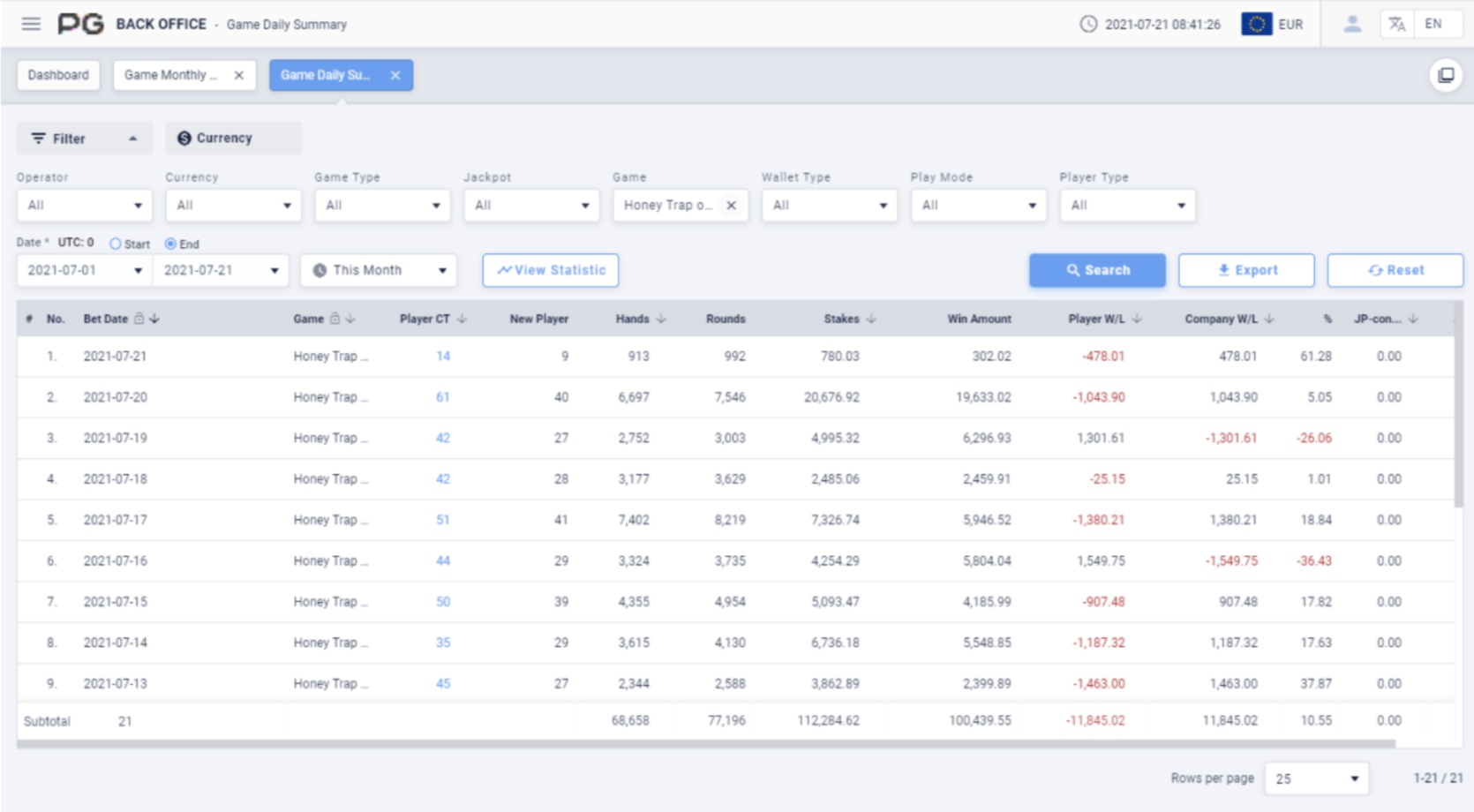The image size is (1474, 812).
Task: Switch to the Dashboard tab
Action: coord(58,75)
